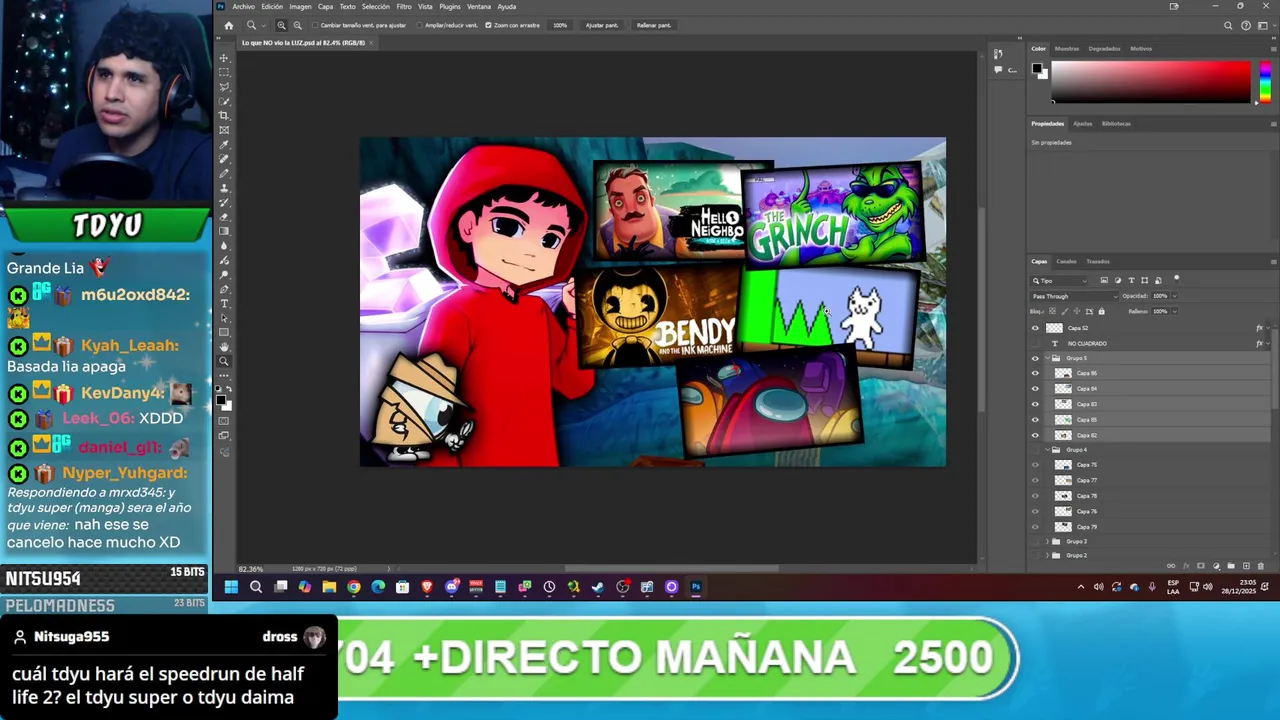Hide the Grupo 5 group
Image resolution: width=1280 pixels, height=720 pixels.
pos(1035,358)
